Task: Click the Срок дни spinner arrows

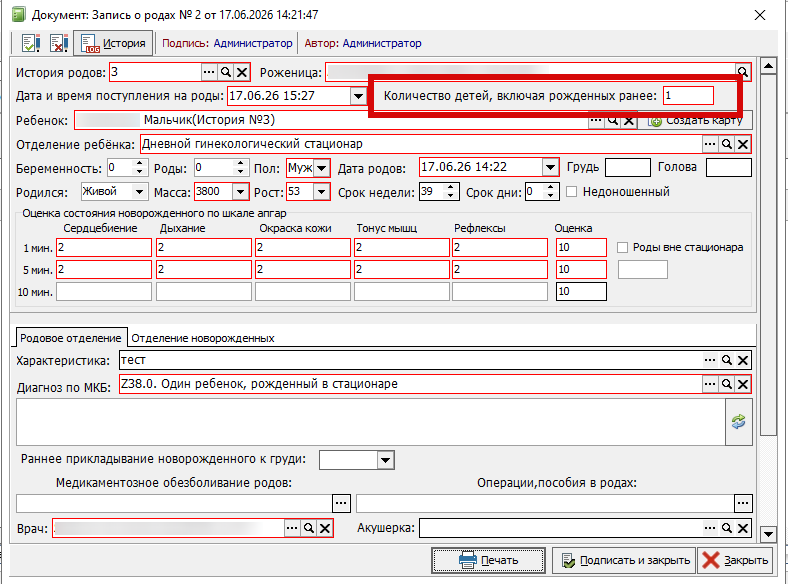Action: (x=551, y=192)
